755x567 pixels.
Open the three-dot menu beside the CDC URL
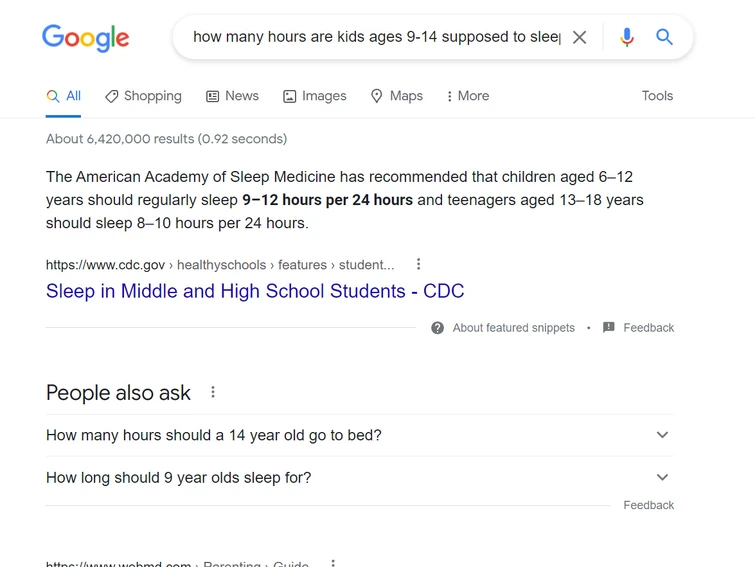419,265
